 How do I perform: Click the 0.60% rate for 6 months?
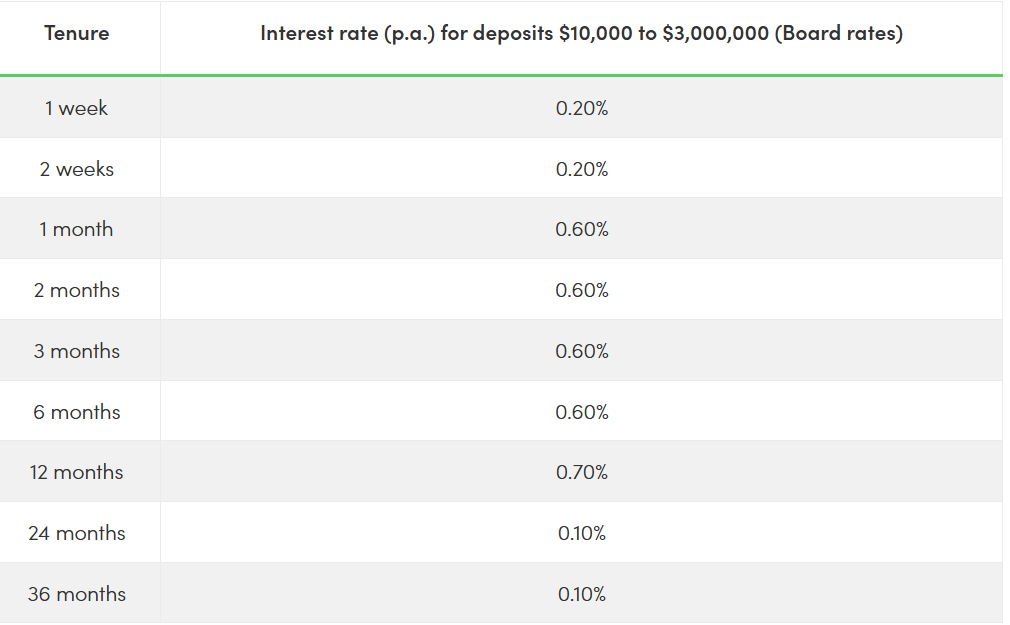(x=582, y=412)
